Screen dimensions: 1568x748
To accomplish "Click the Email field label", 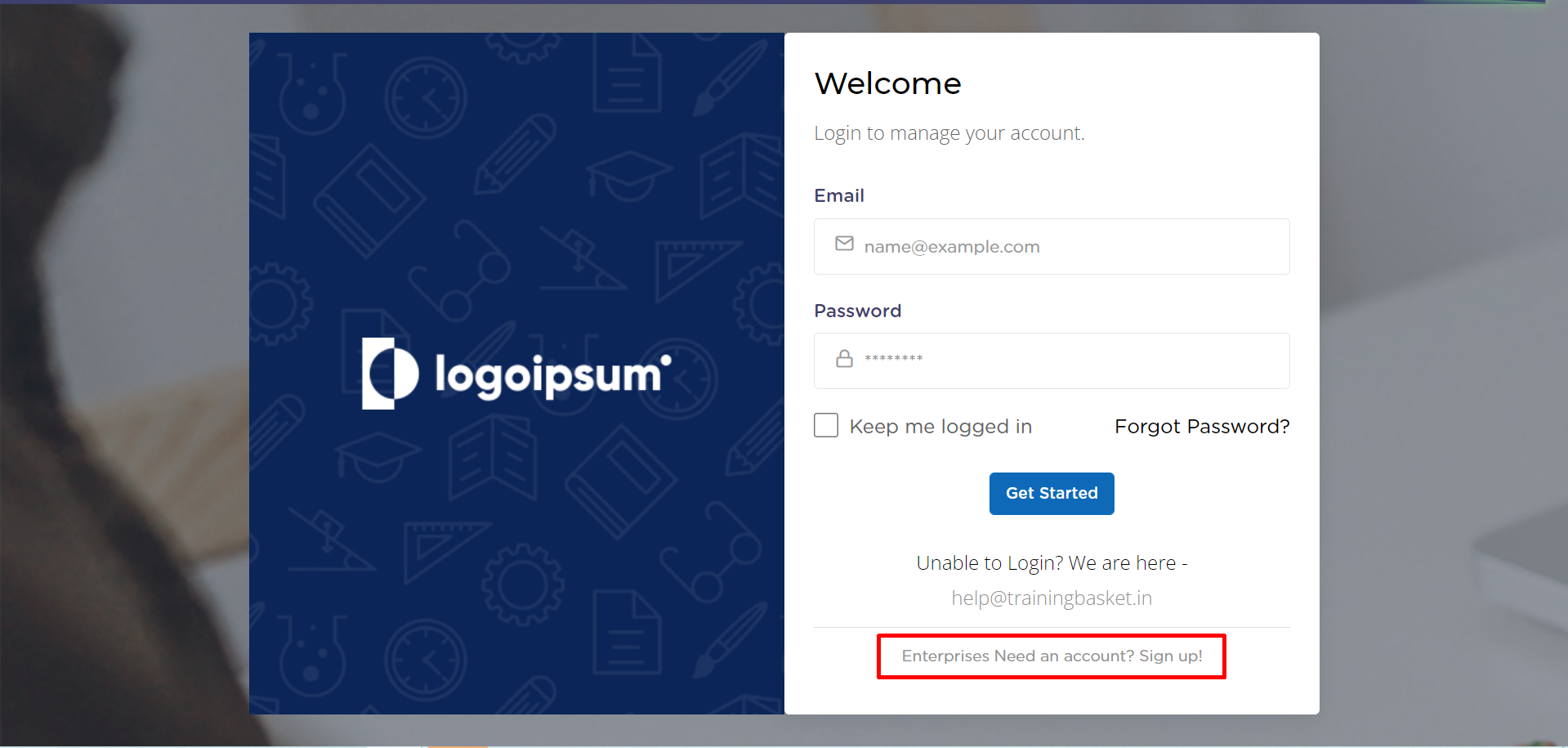I will (839, 196).
